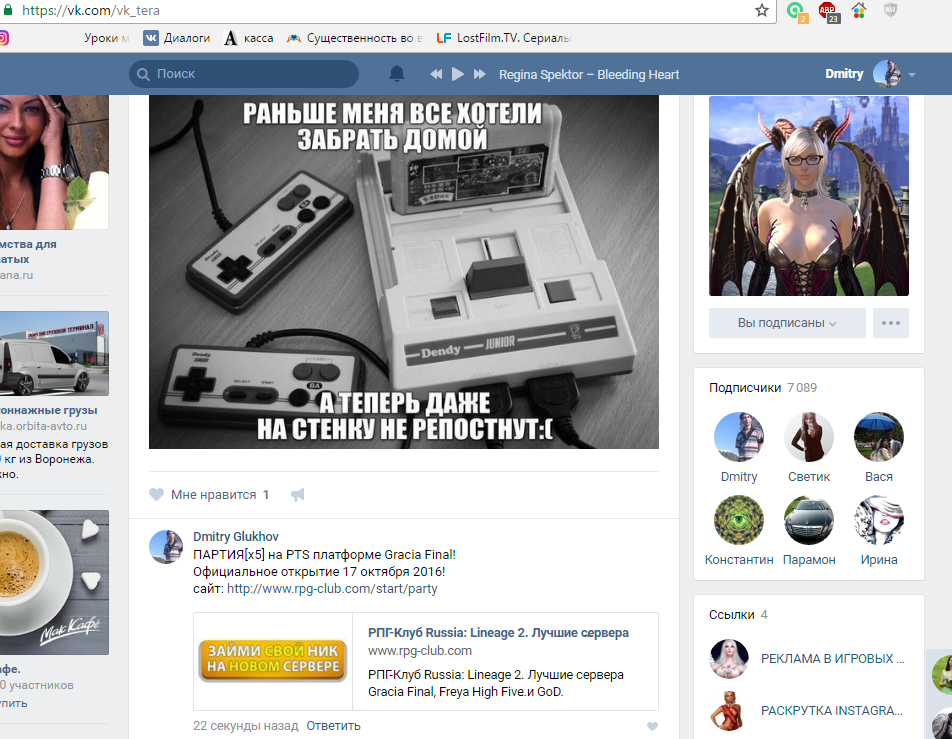
Task: Open the Подписчики 7 089 list
Action: (763, 387)
